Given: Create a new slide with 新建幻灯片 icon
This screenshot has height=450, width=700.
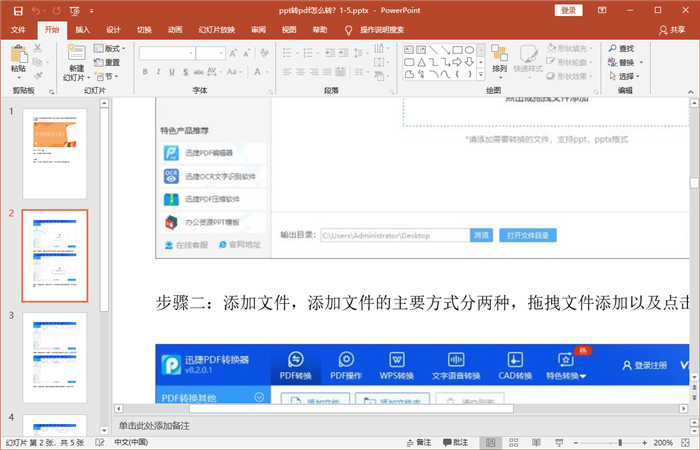Looking at the screenshot, I should pos(76,53).
